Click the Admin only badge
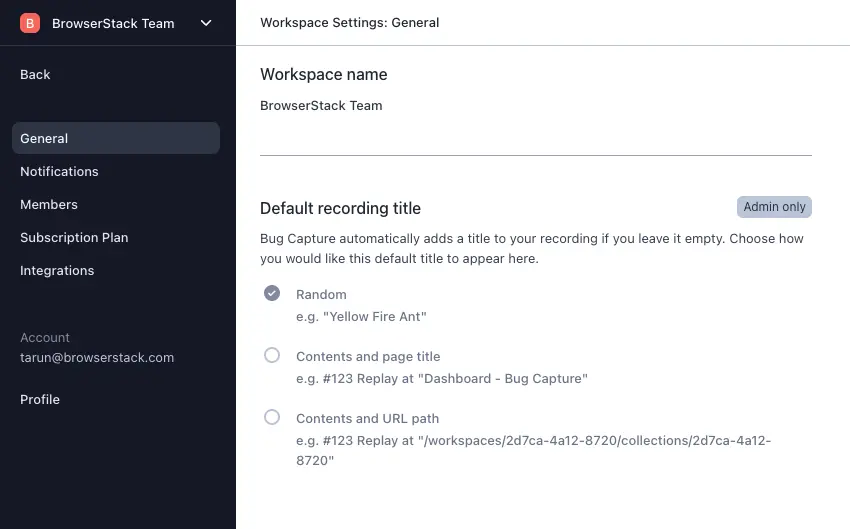Image resolution: width=850 pixels, height=529 pixels. click(x=774, y=207)
